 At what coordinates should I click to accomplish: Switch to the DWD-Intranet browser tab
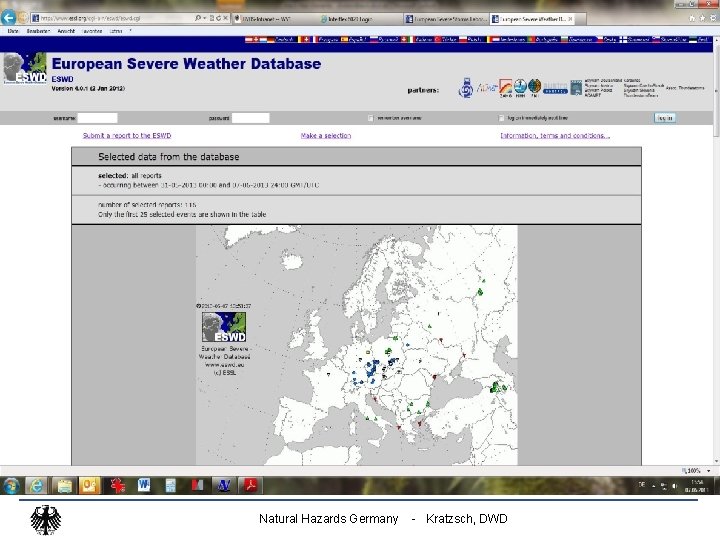[275, 19]
